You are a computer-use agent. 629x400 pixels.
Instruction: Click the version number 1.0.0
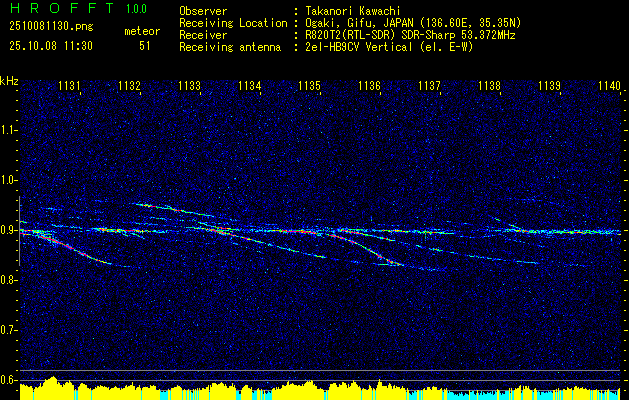pyautogui.click(x=136, y=8)
